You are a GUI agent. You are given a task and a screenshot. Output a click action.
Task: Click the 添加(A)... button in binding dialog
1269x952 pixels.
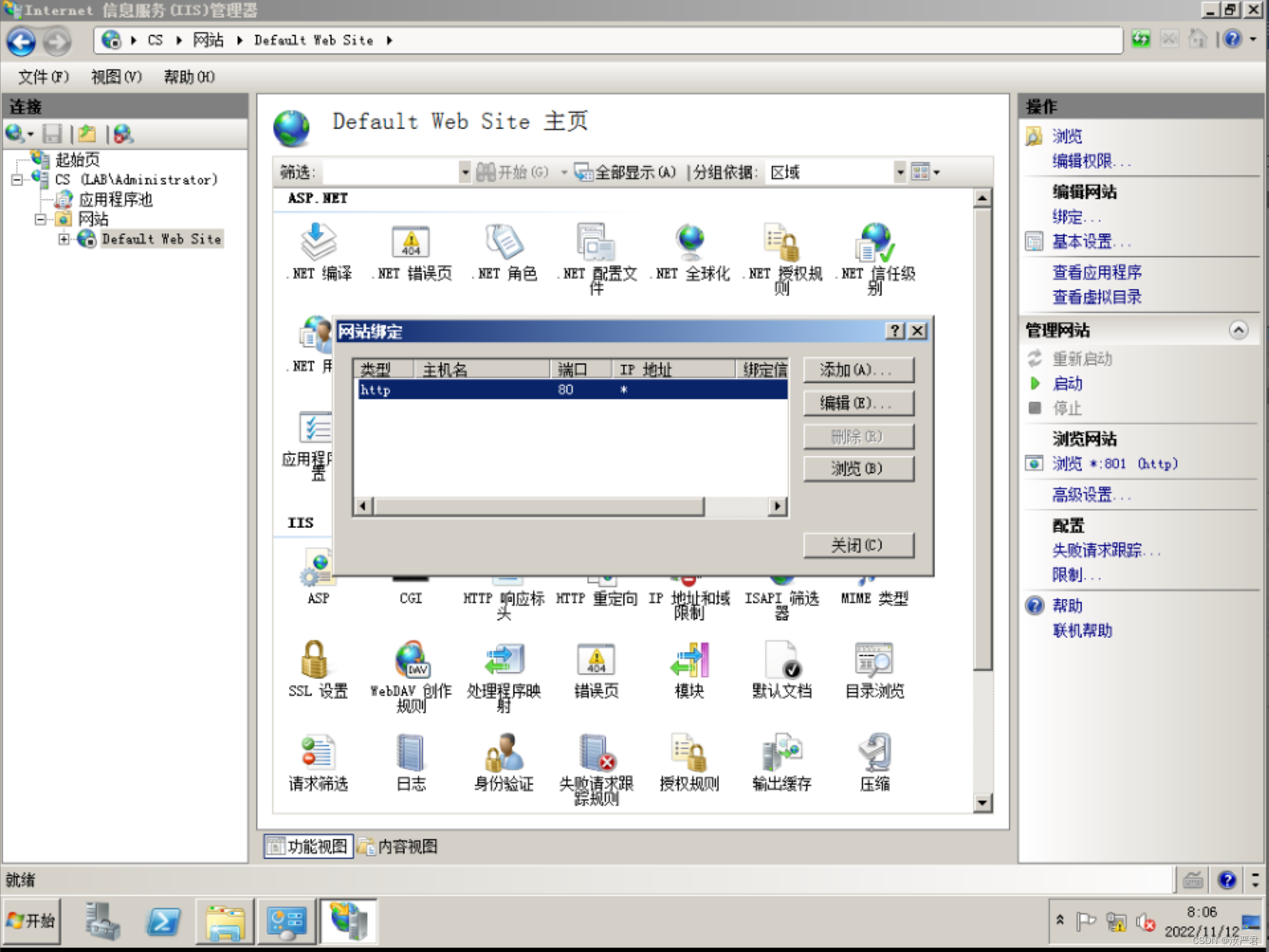(x=858, y=370)
